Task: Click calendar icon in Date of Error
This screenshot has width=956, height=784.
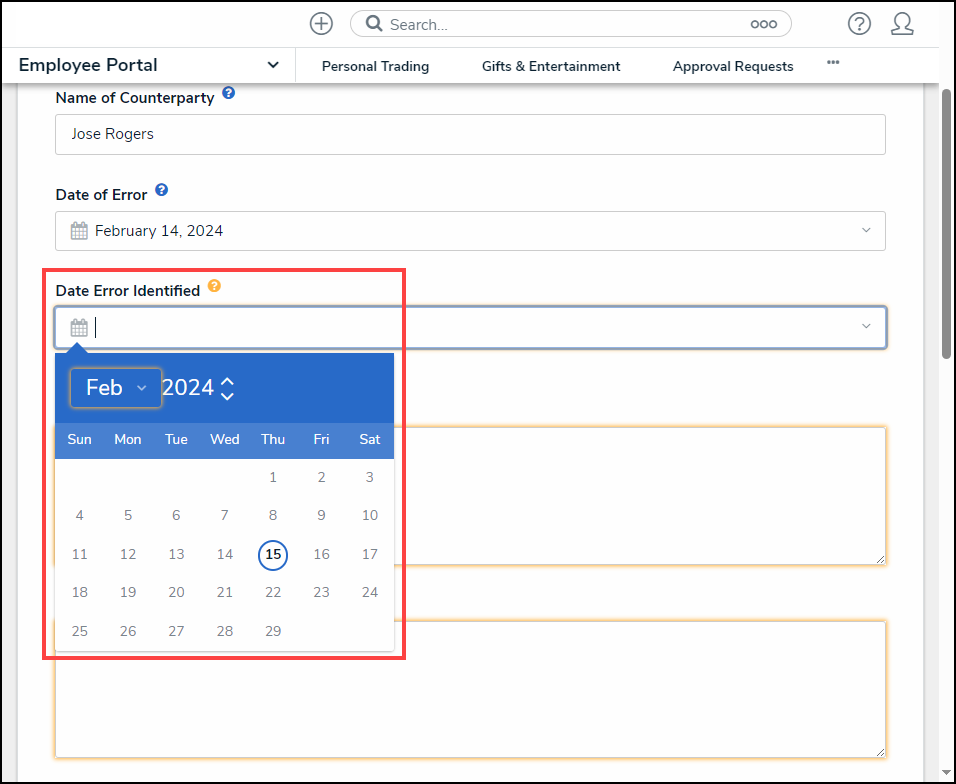Action: pos(79,231)
